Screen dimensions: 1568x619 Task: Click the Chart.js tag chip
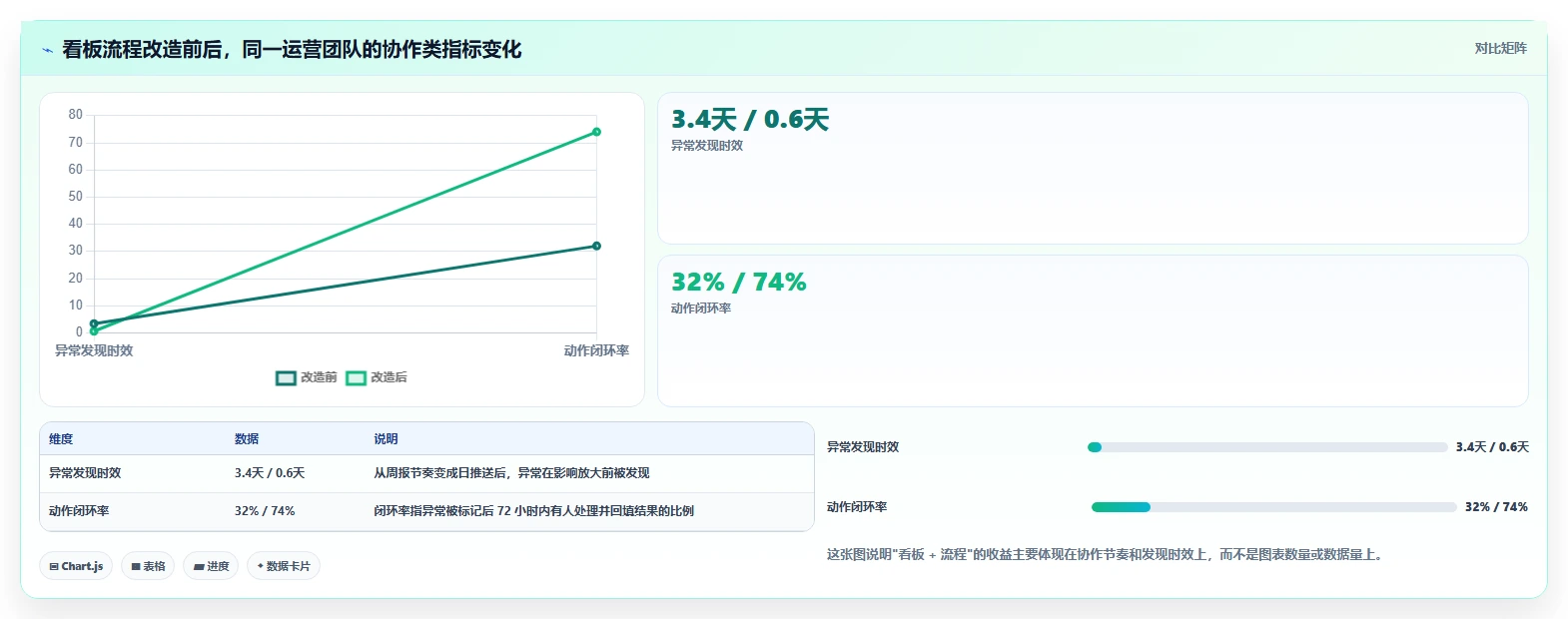coord(76,566)
